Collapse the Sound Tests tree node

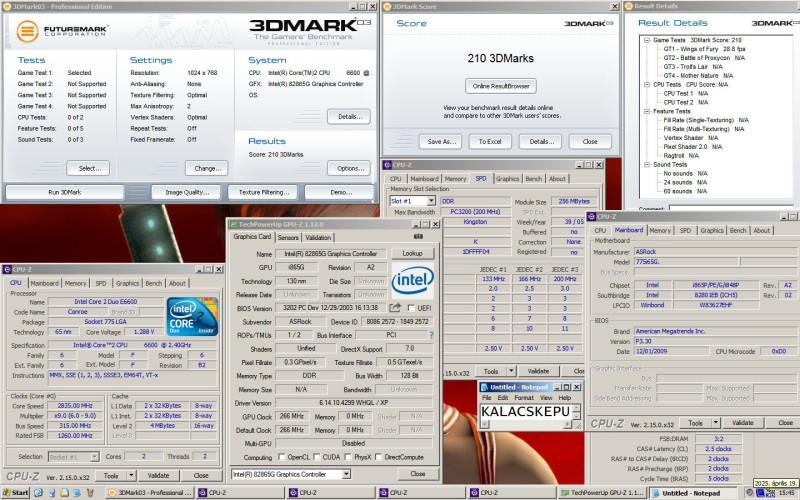click(x=647, y=164)
